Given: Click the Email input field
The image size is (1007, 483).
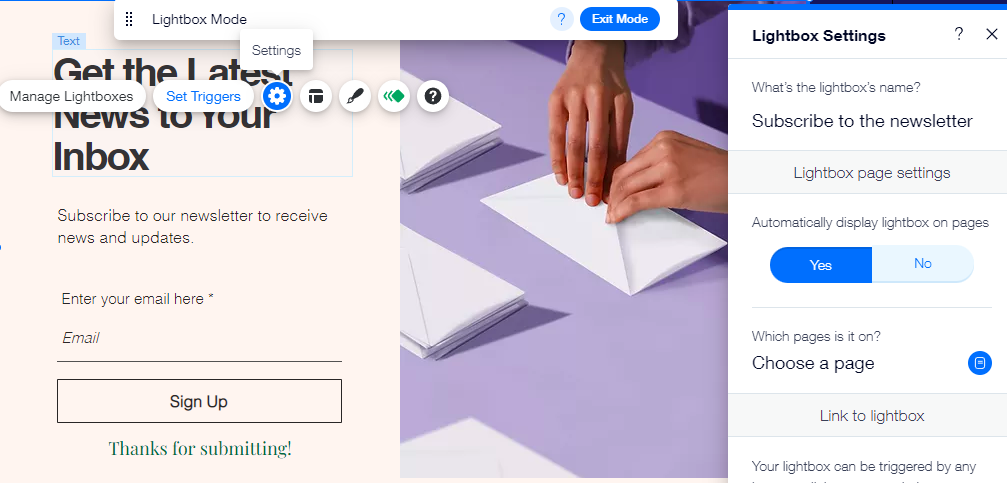Looking at the screenshot, I should [199, 338].
